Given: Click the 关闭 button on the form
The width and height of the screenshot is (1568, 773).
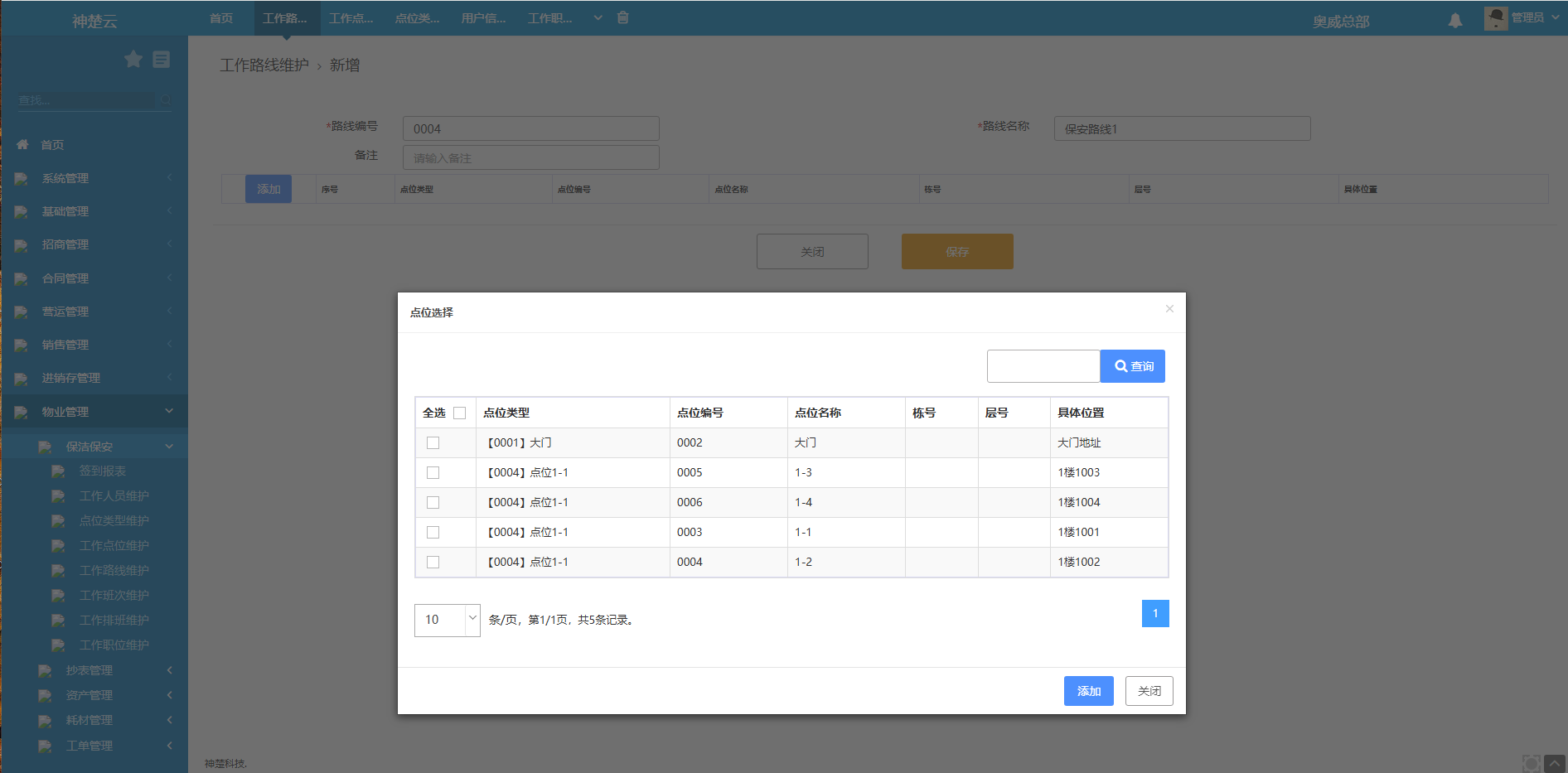Looking at the screenshot, I should pos(812,251).
